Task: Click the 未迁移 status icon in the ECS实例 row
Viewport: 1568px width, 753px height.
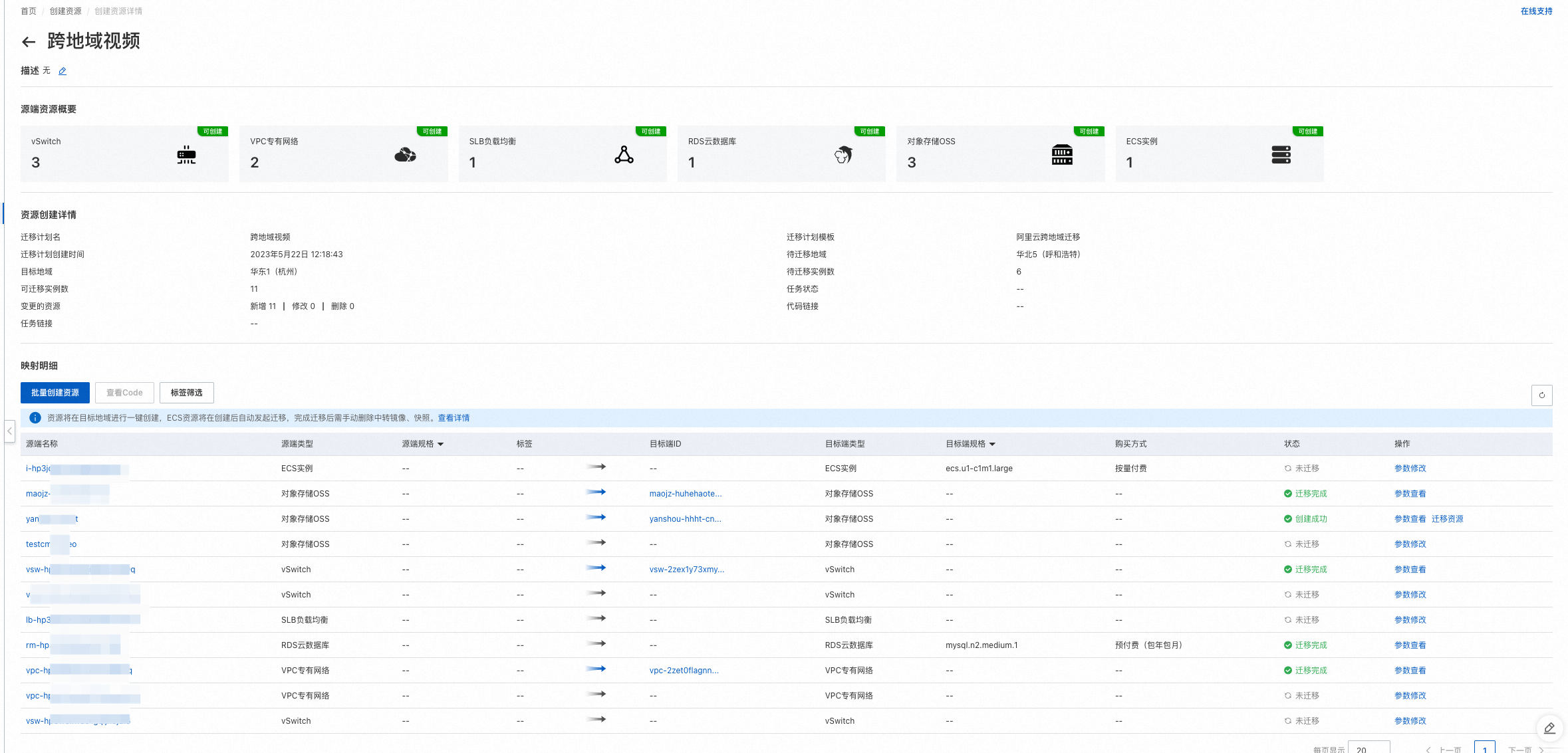Action: [x=1287, y=469]
